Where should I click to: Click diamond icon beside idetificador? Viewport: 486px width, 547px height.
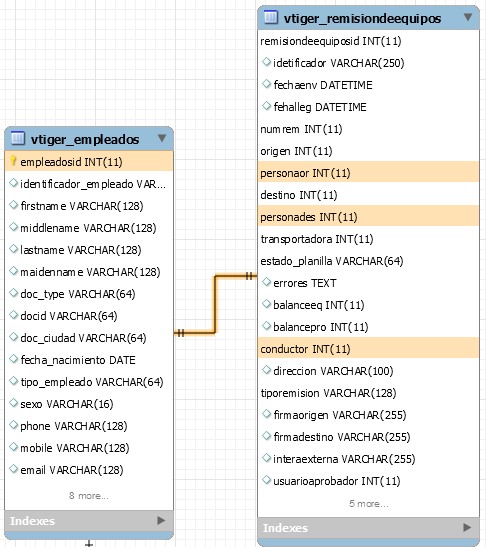pyautogui.click(x=267, y=62)
